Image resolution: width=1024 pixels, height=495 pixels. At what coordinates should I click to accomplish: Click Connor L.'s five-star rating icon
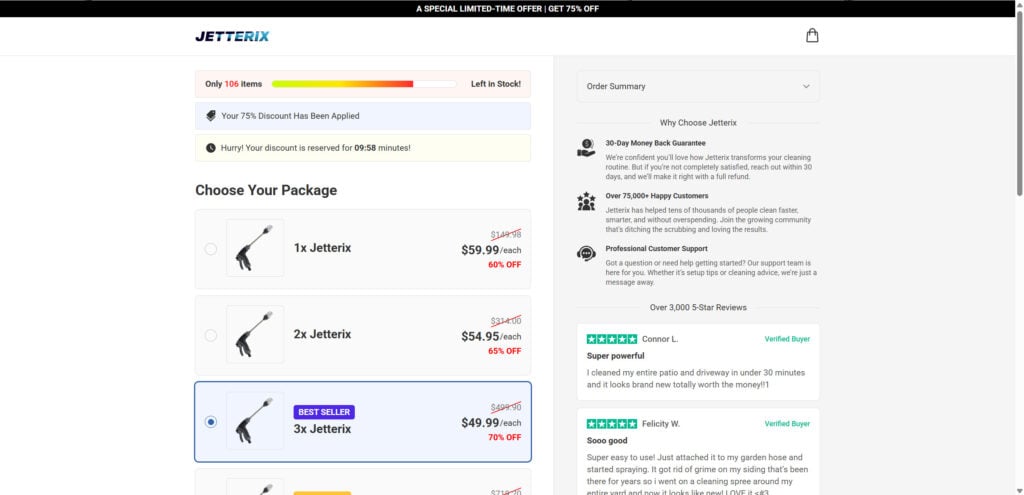(611, 339)
